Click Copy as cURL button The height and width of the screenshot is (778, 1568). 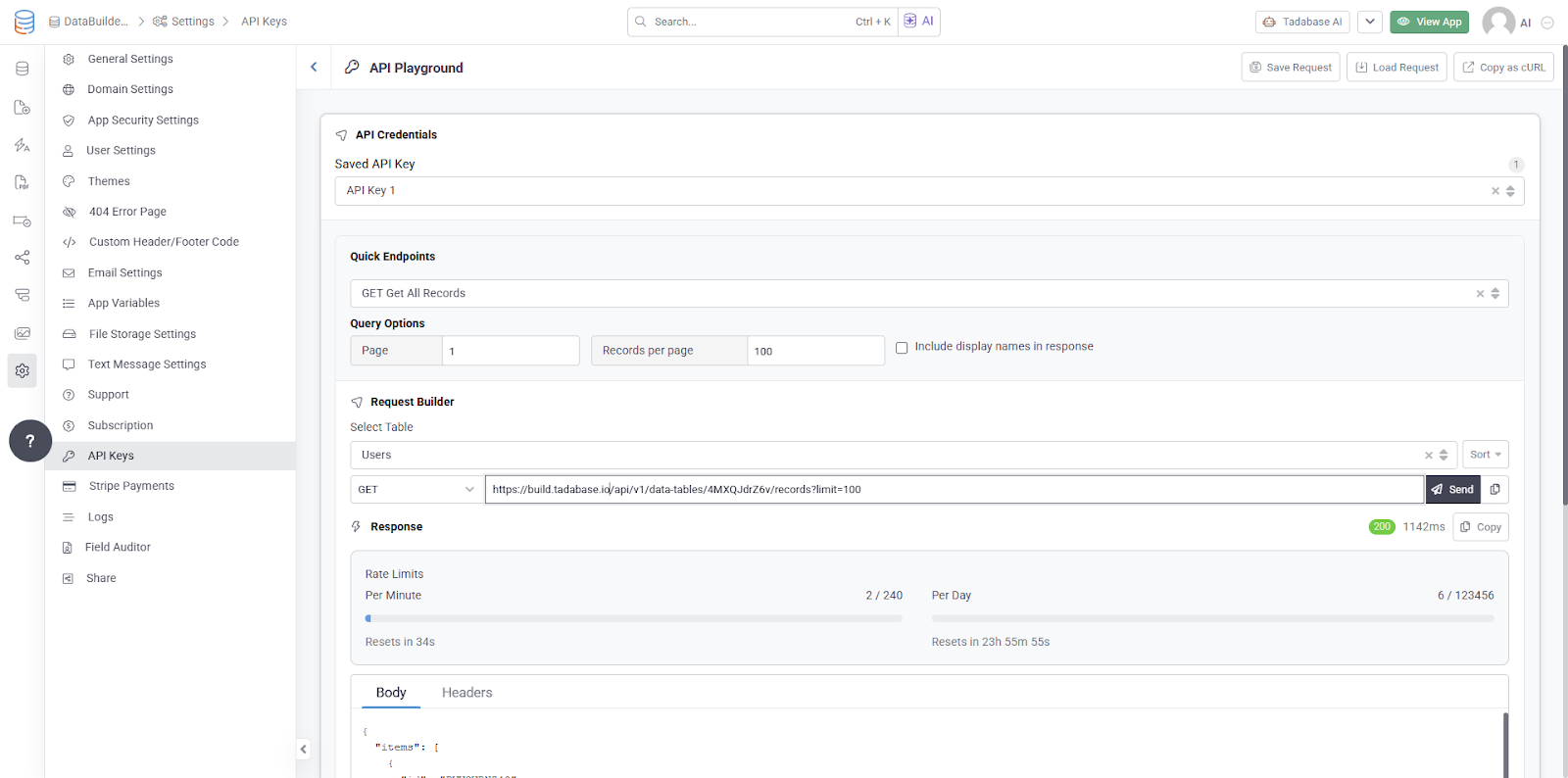pyautogui.click(x=1503, y=68)
